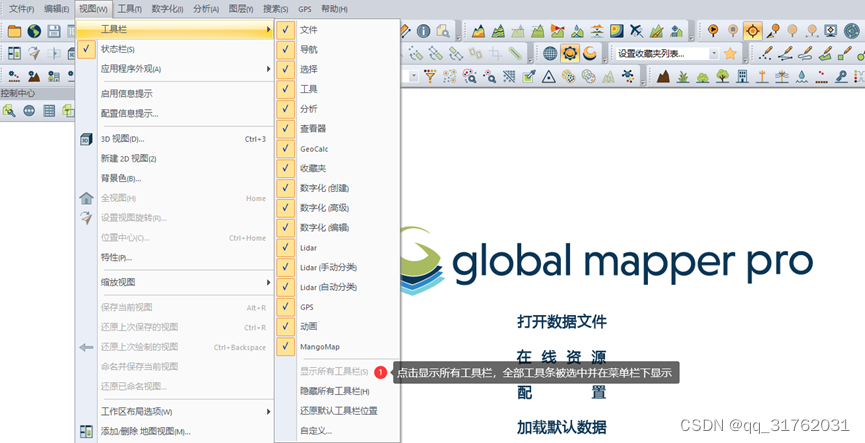Screen dimensions: 865x443
Task: Click the map layout split panel icon
Action: (x=14, y=53)
